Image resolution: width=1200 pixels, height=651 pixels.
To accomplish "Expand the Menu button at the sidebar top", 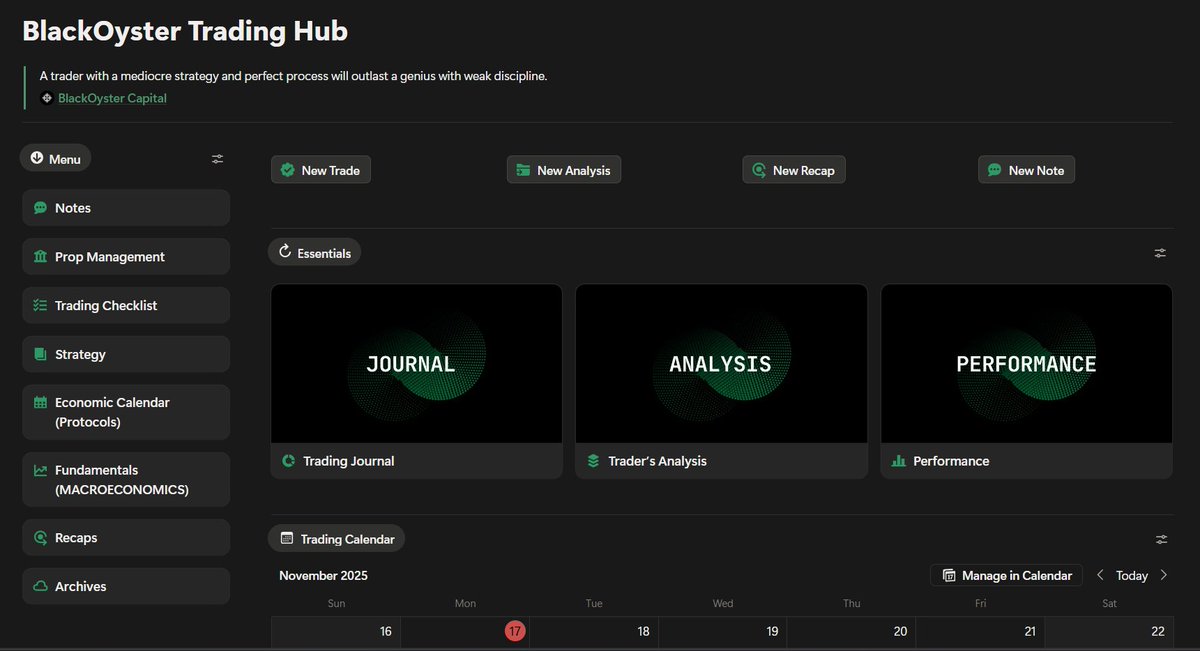I will 55,157.
